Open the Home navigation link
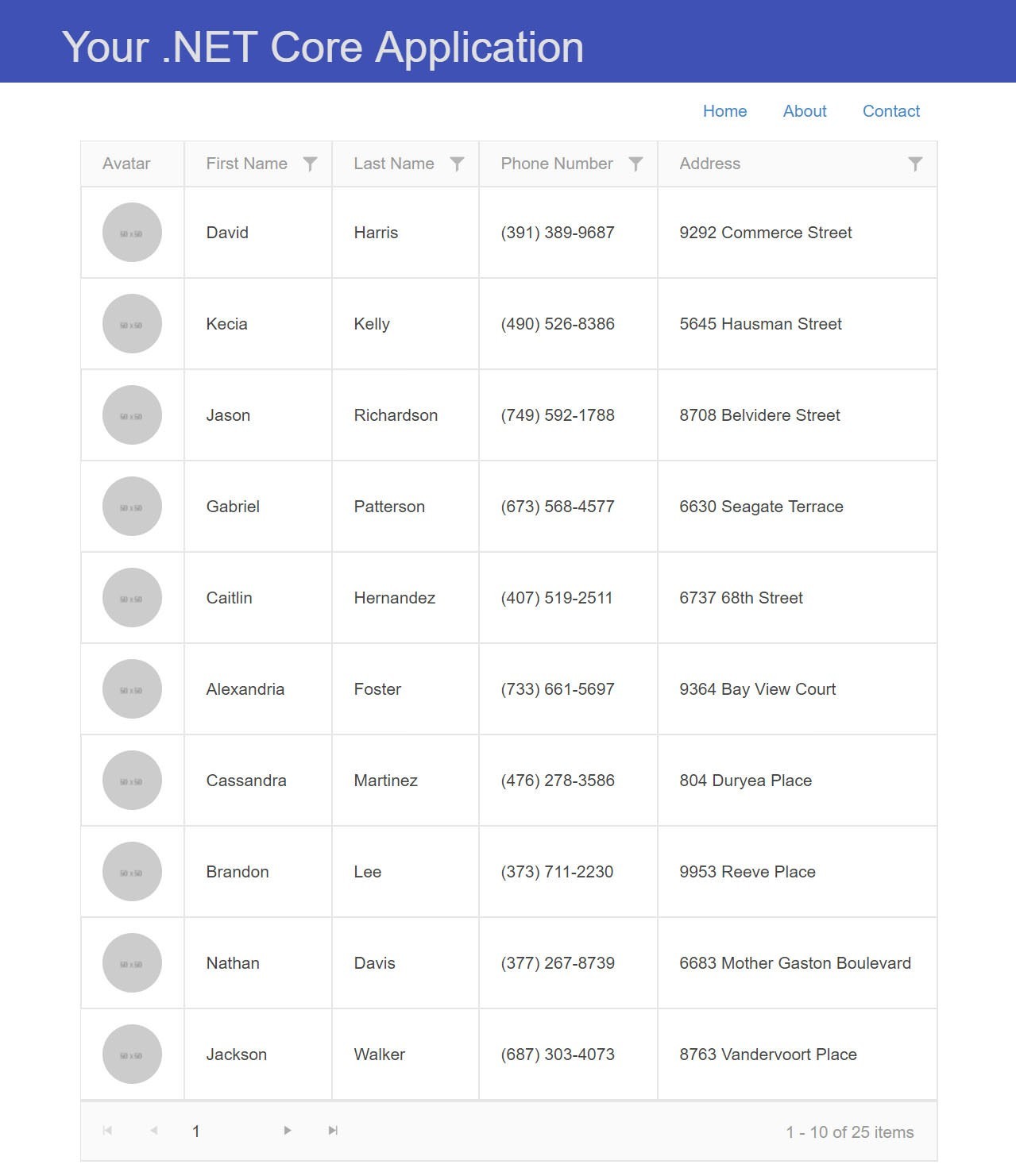Image resolution: width=1016 pixels, height=1176 pixels. pos(724,111)
